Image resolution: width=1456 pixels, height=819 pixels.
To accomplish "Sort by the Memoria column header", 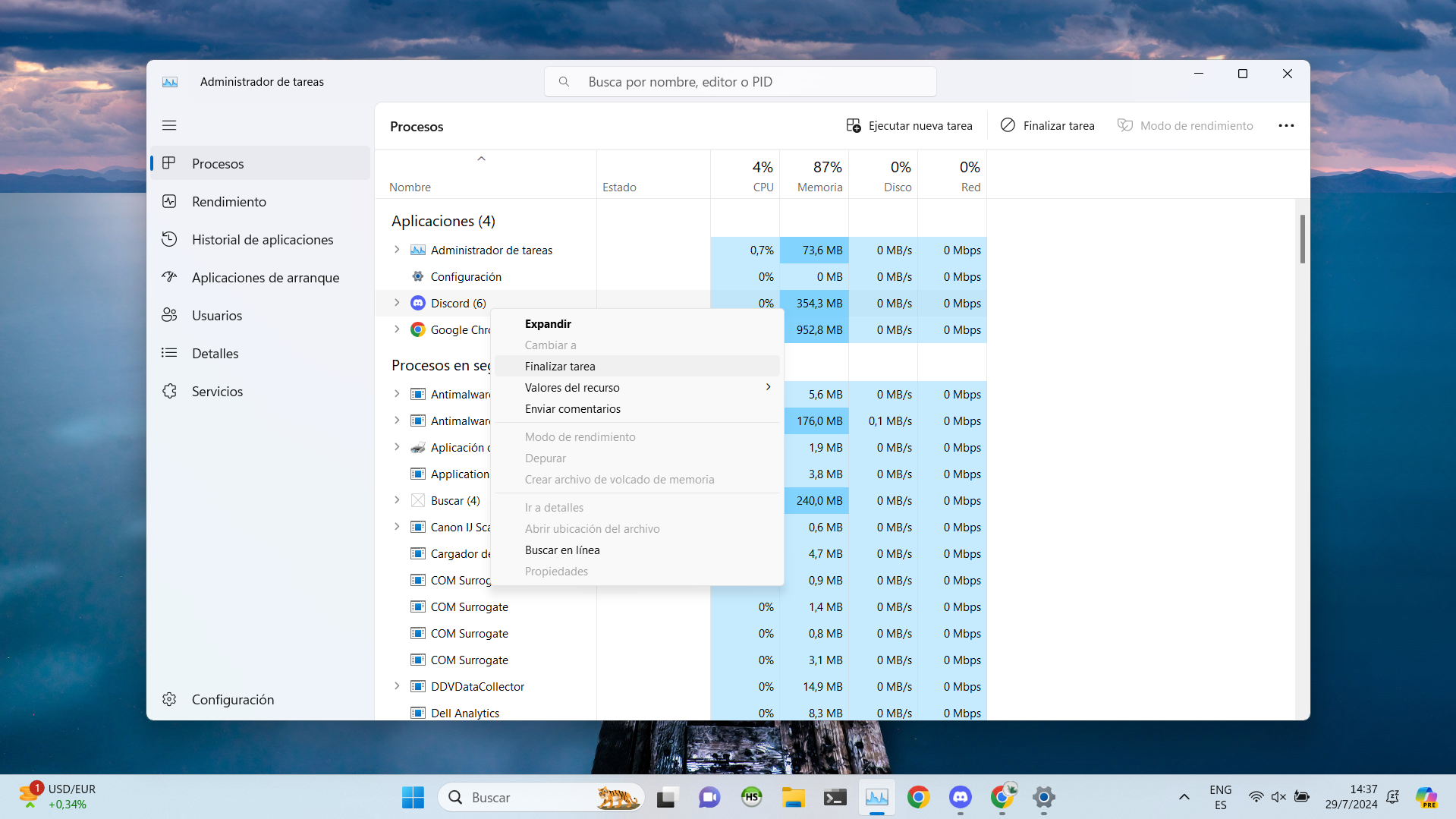I will click(814, 175).
